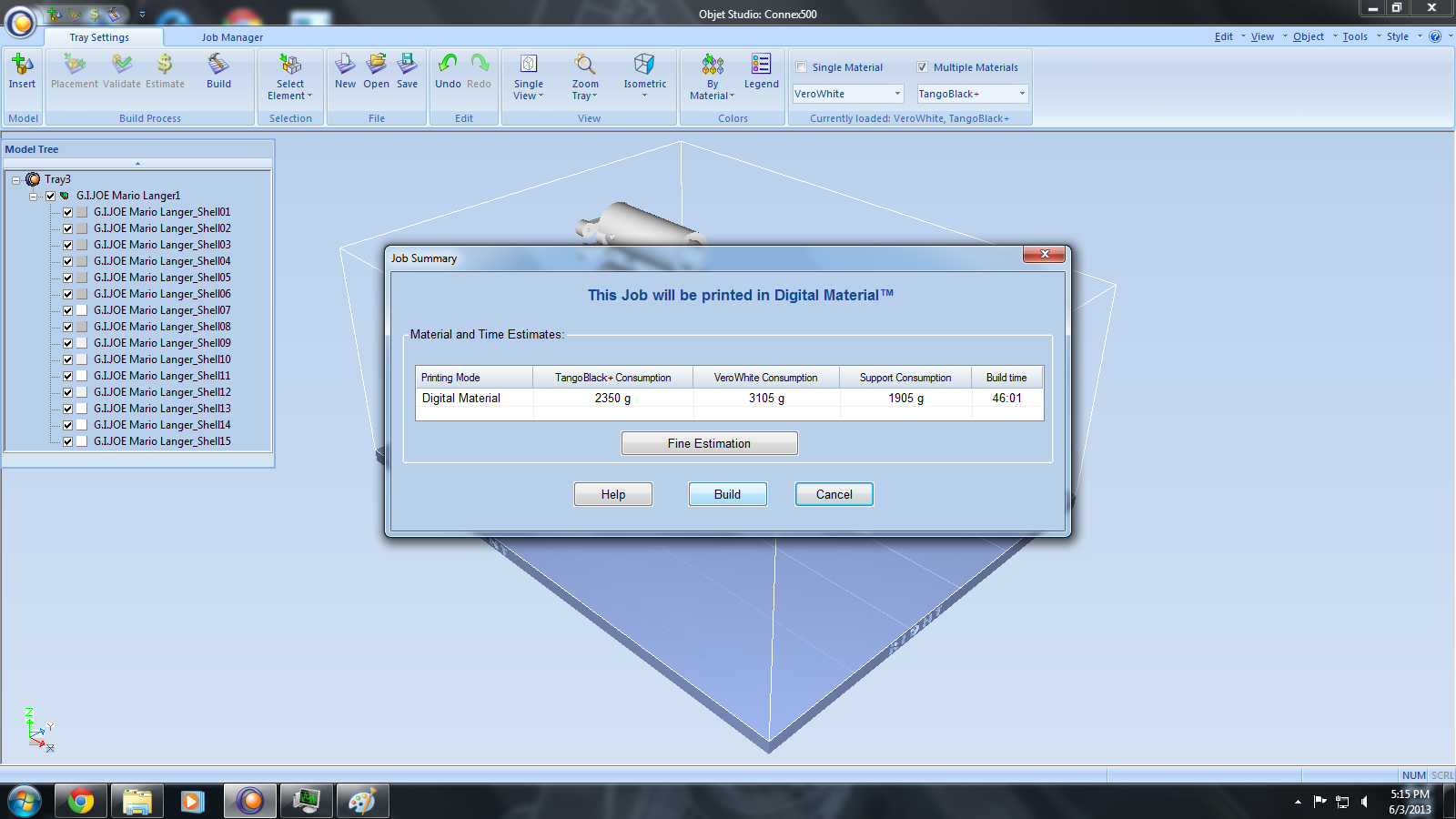Switch to the Tray Settings tab
The image size is (1456, 819).
[99, 37]
